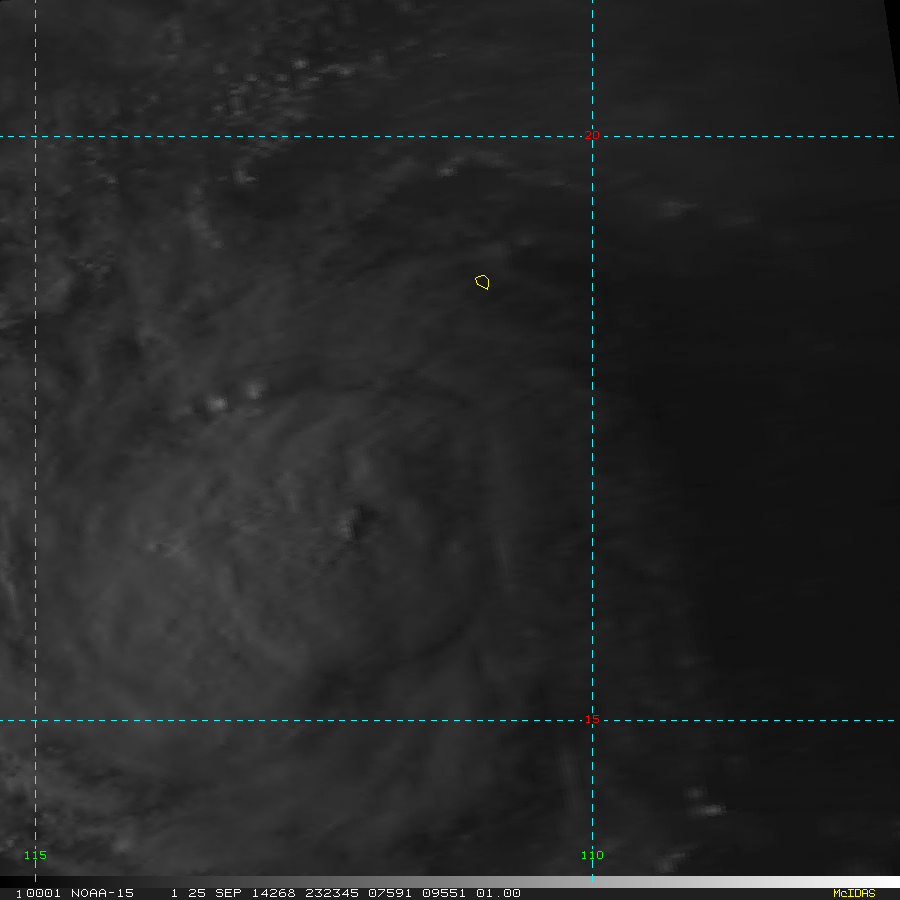
Task: Click the yellow 1 at footer start
Action: [x=18, y=893]
